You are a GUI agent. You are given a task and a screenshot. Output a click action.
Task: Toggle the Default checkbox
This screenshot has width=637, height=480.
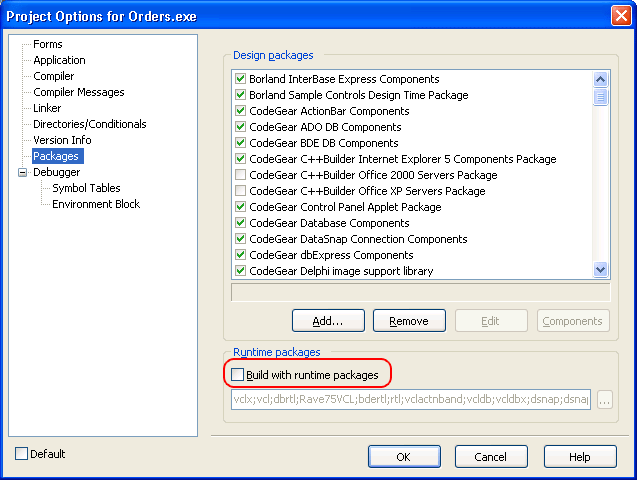point(22,454)
